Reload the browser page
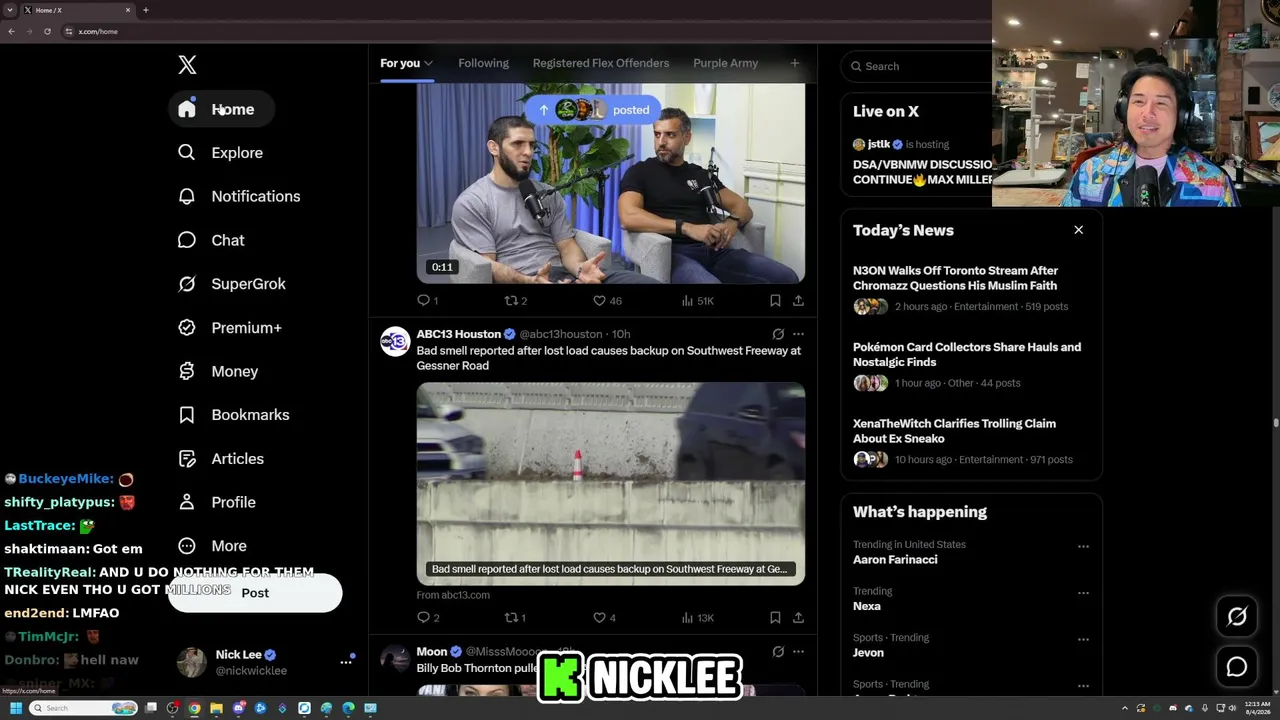Screen dimensions: 1280x720 [47, 31]
